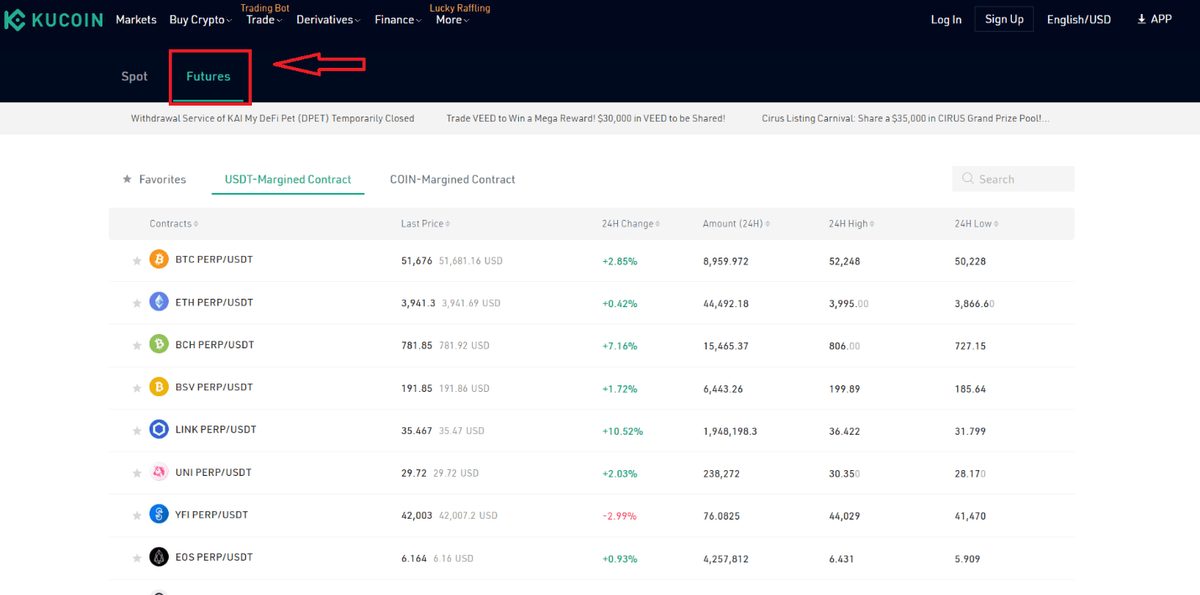This screenshot has height=595, width=1200.
Task: Click the Log In link
Action: (946, 20)
